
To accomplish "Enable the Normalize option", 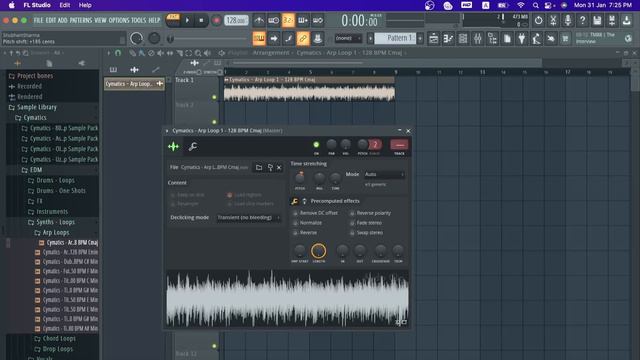I will click(x=307, y=223).
